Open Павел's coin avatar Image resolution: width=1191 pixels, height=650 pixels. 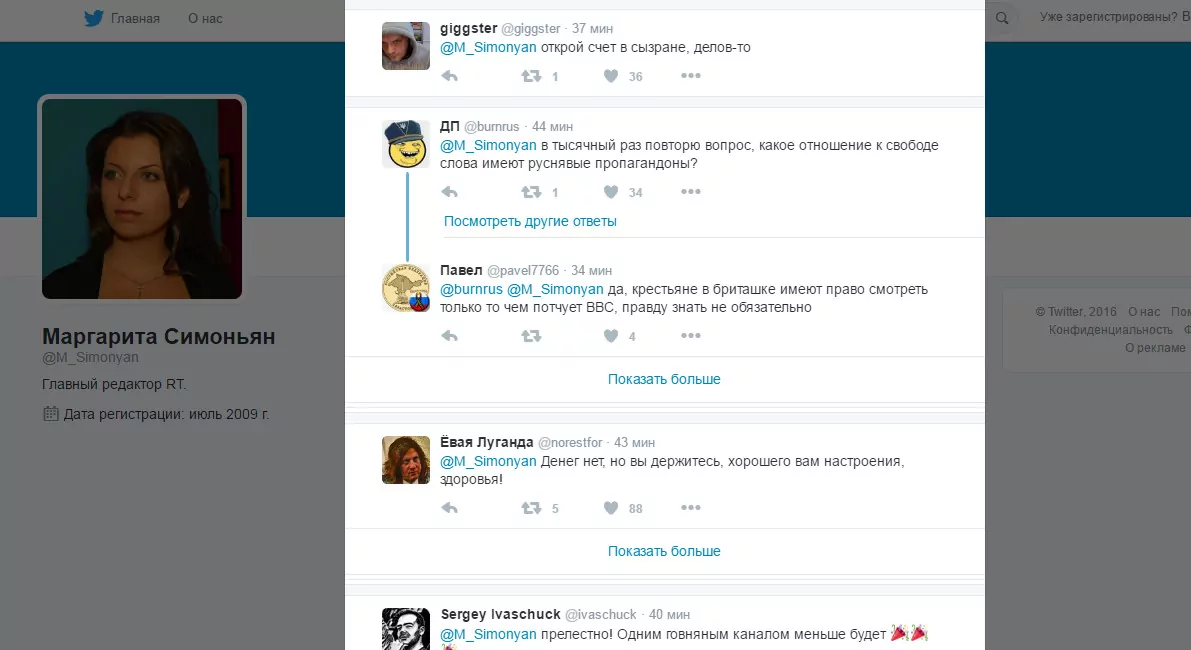click(406, 288)
